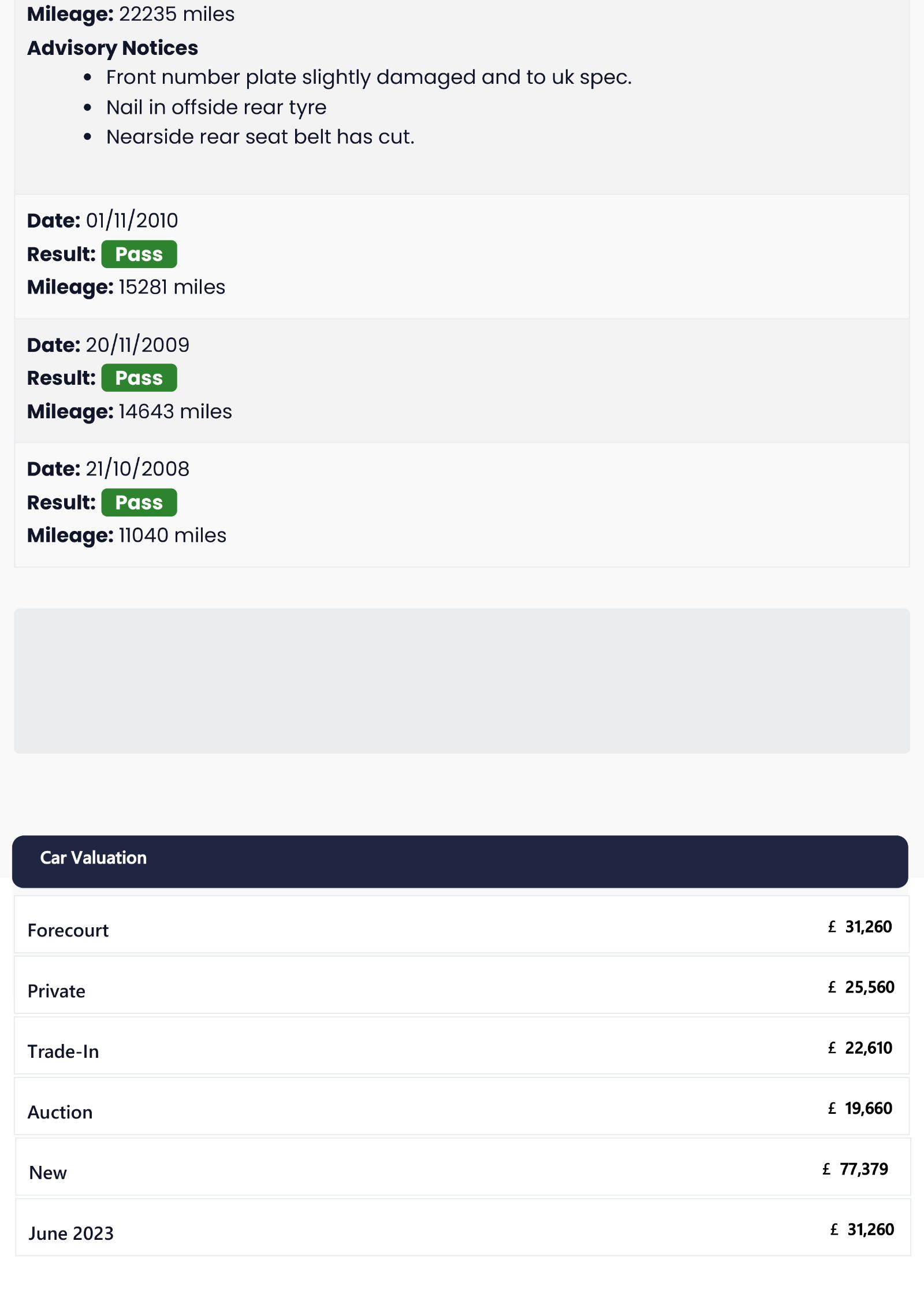
Task: Select the 'Nail in offside rear tyre' advisory
Action: click(x=216, y=107)
